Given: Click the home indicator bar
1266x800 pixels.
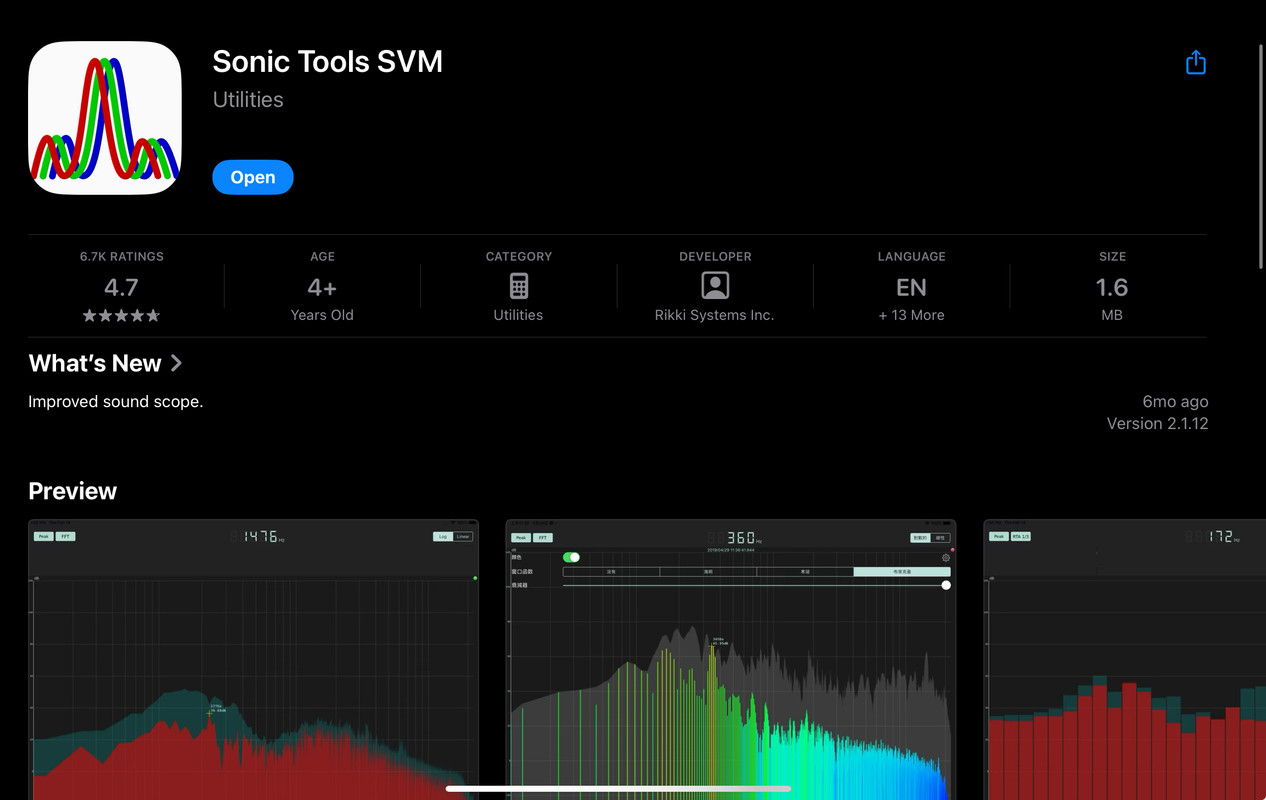Looking at the screenshot, I should (618, 789).
